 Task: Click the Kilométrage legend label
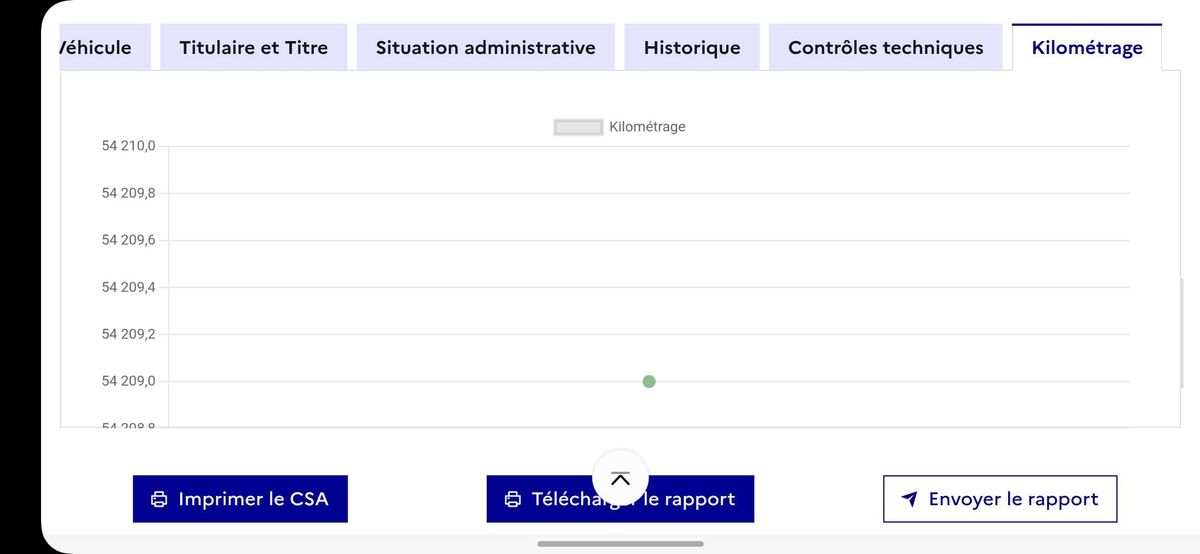tap(647, 127)
